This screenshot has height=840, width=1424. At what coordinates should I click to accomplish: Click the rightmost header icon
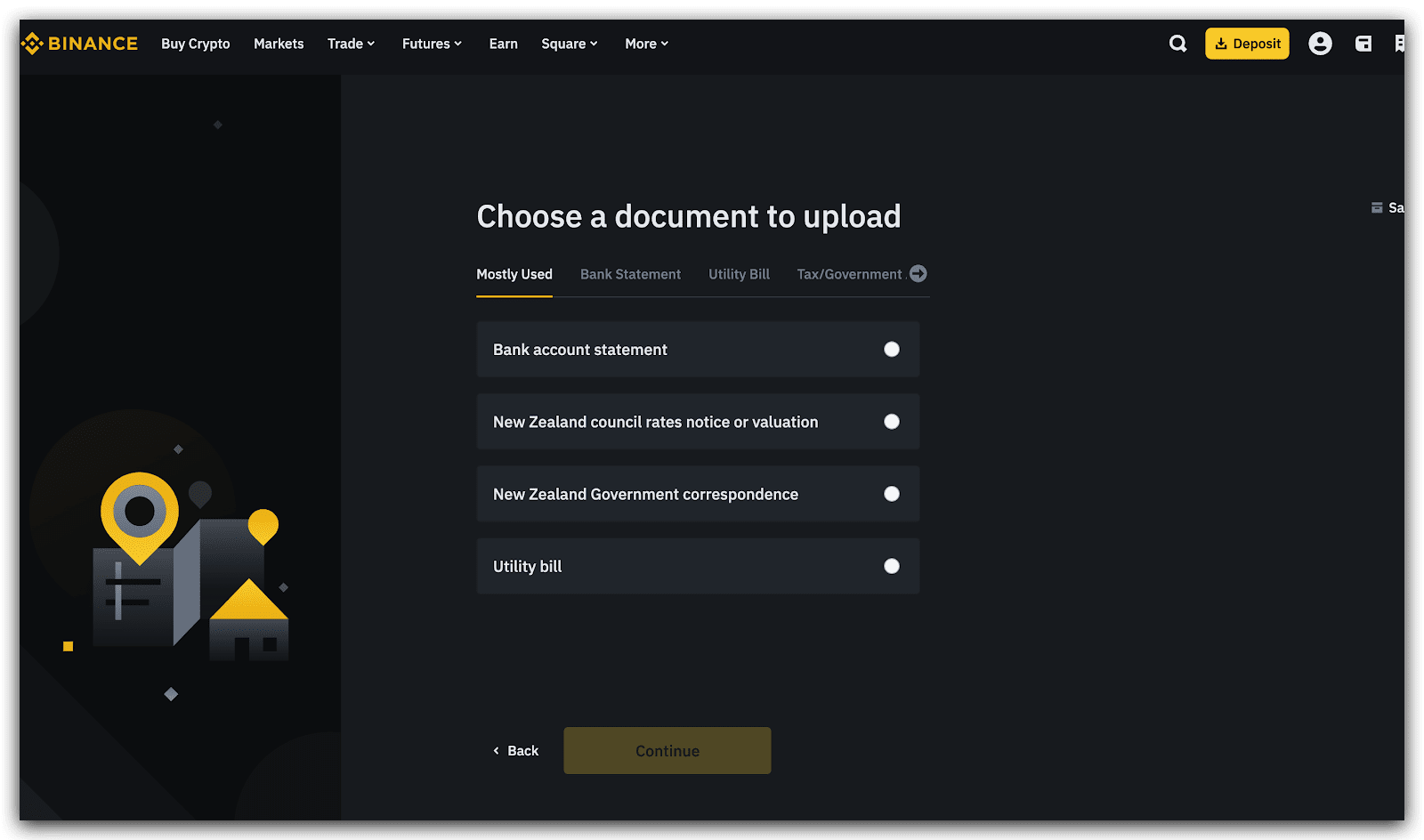(x=1399, y=44)
